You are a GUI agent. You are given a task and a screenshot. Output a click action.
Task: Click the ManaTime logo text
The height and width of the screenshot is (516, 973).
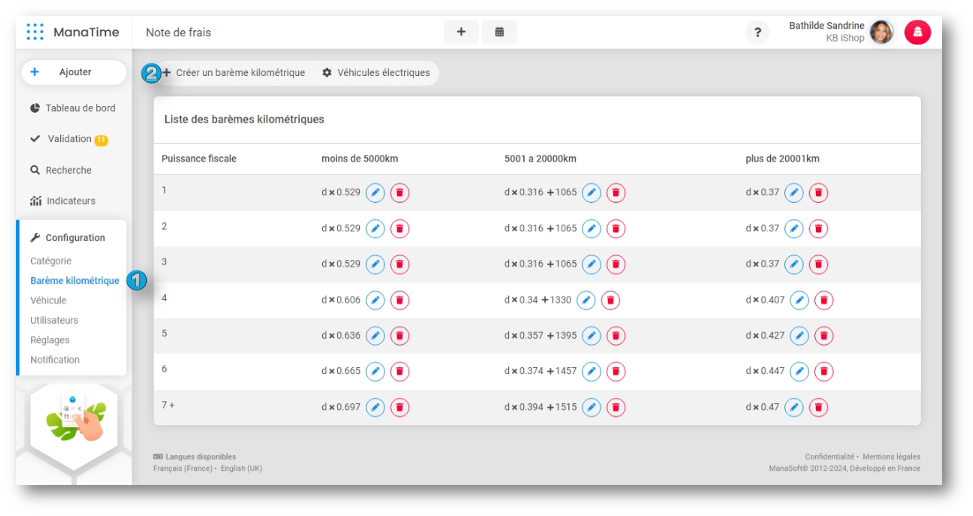tap(86, 32)
